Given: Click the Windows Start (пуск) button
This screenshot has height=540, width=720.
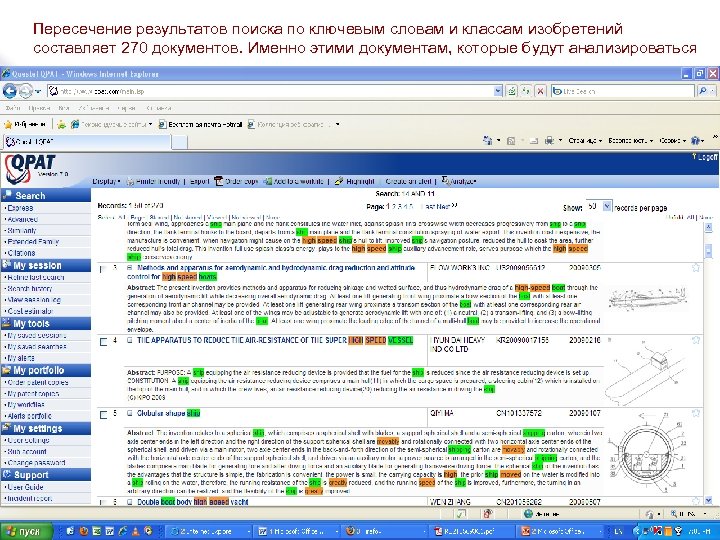Looking at the screenshot, I should [x=26, y=531].
